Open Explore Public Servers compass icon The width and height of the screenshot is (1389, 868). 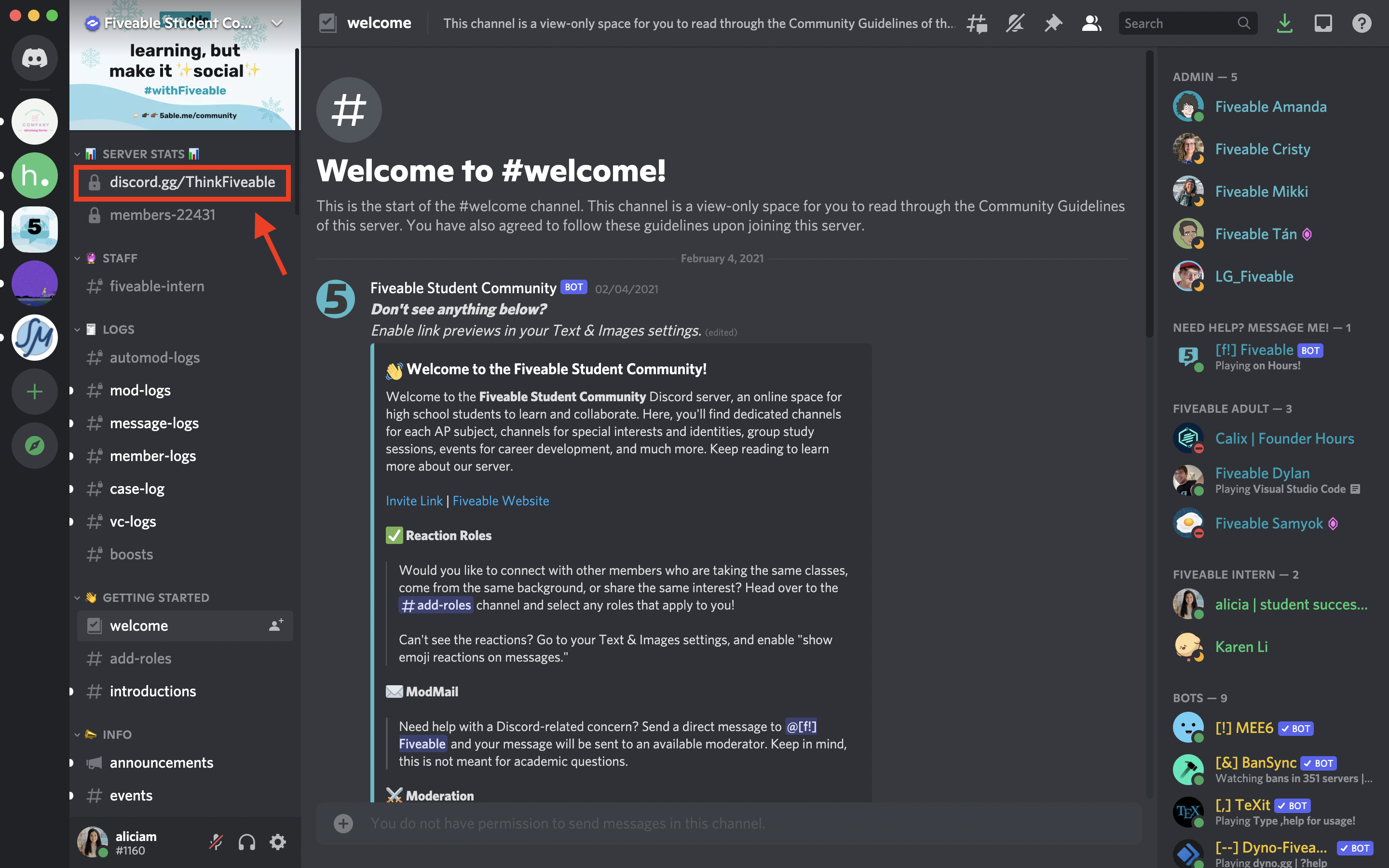[x=34, y=446]
